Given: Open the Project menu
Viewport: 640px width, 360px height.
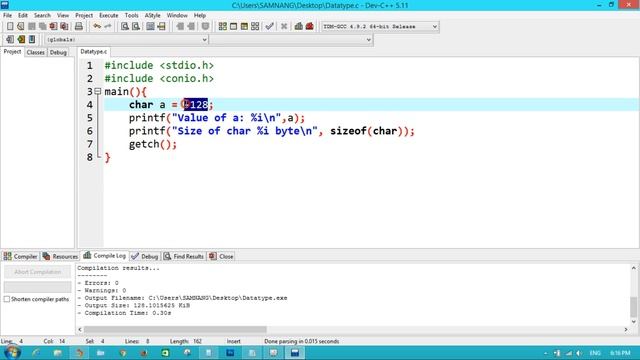Looking at the screenshot, I should [x=84, y=15].
